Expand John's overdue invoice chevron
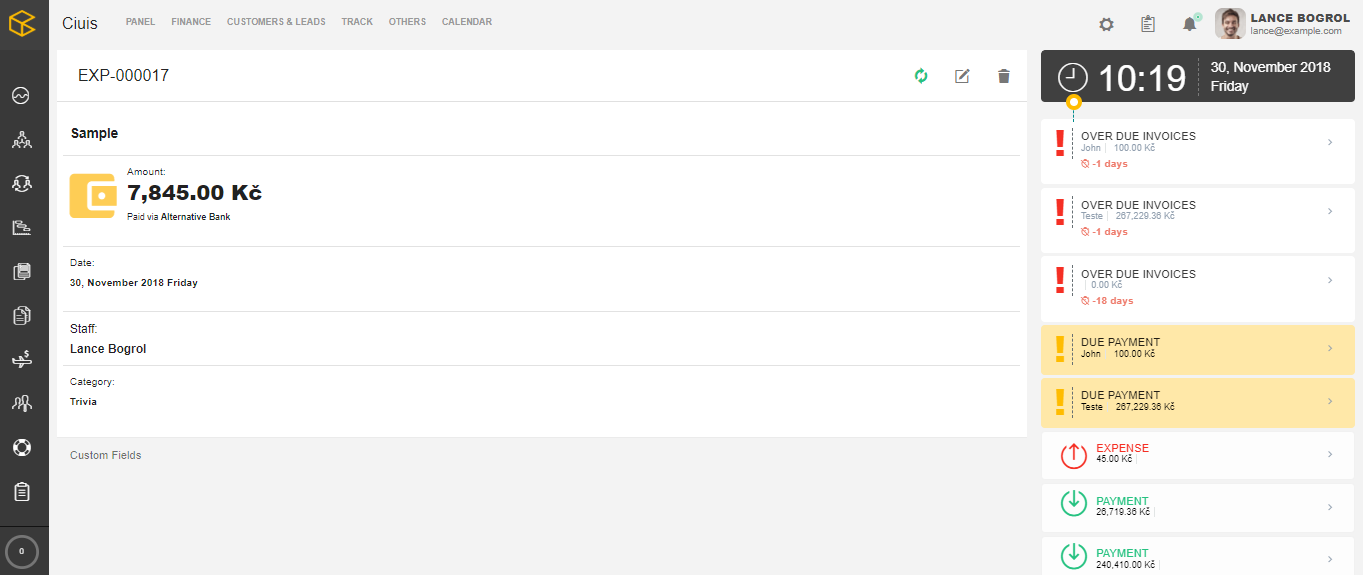 point(1330,142)
